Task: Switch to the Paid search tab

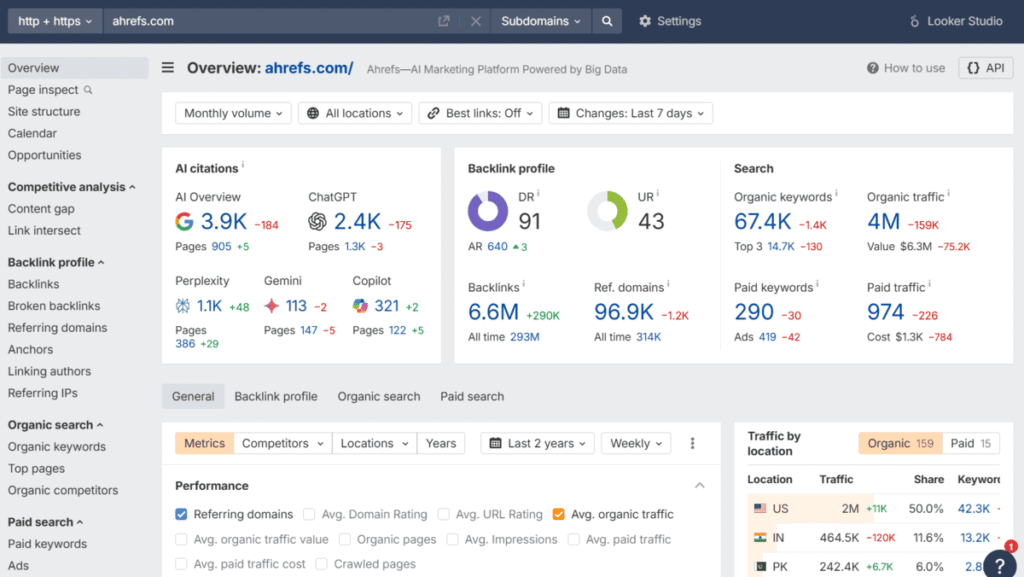Action: (471, 396)
